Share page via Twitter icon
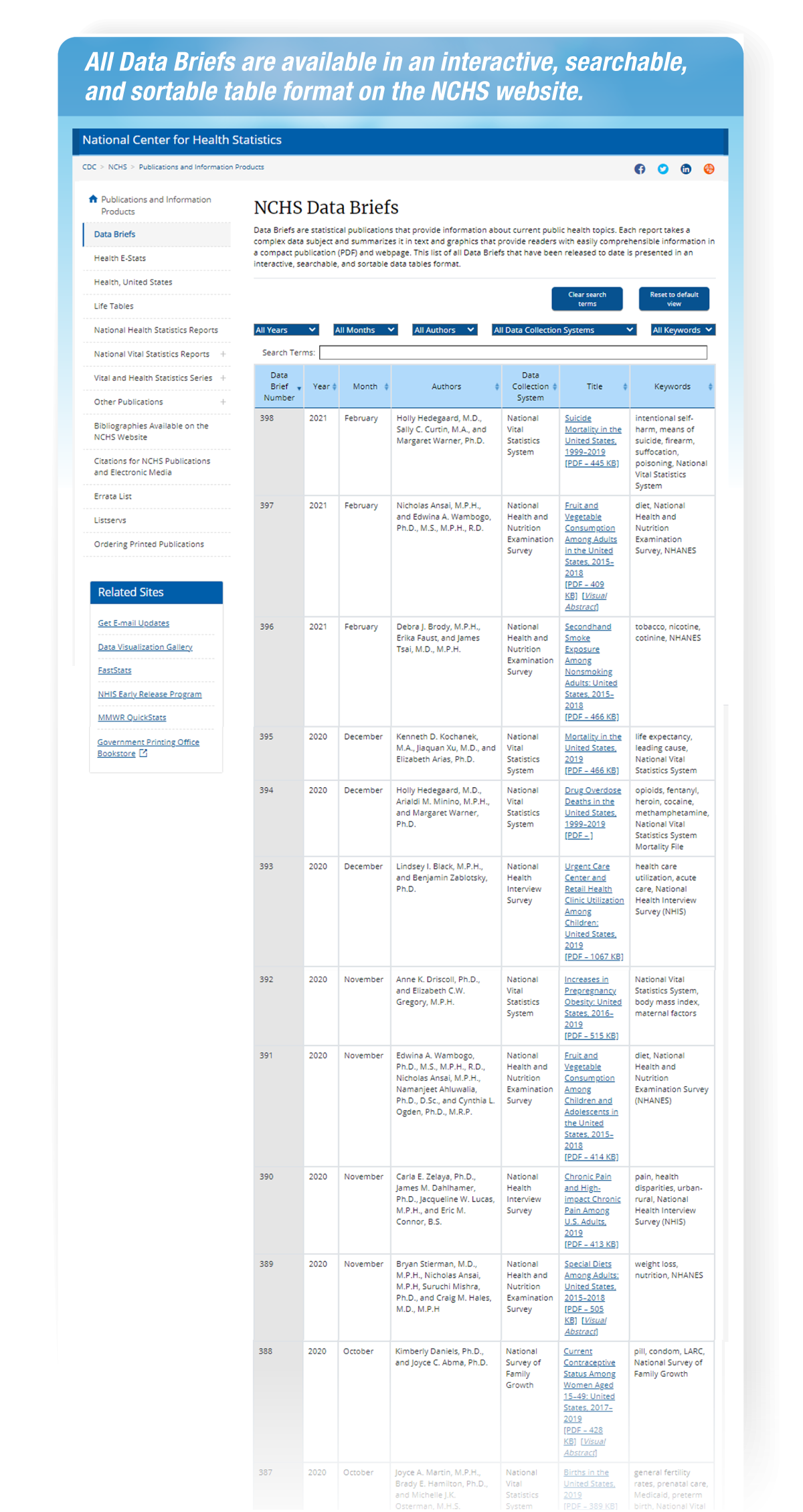This screenshot has width=803, height=1512. tap(662, 169)
